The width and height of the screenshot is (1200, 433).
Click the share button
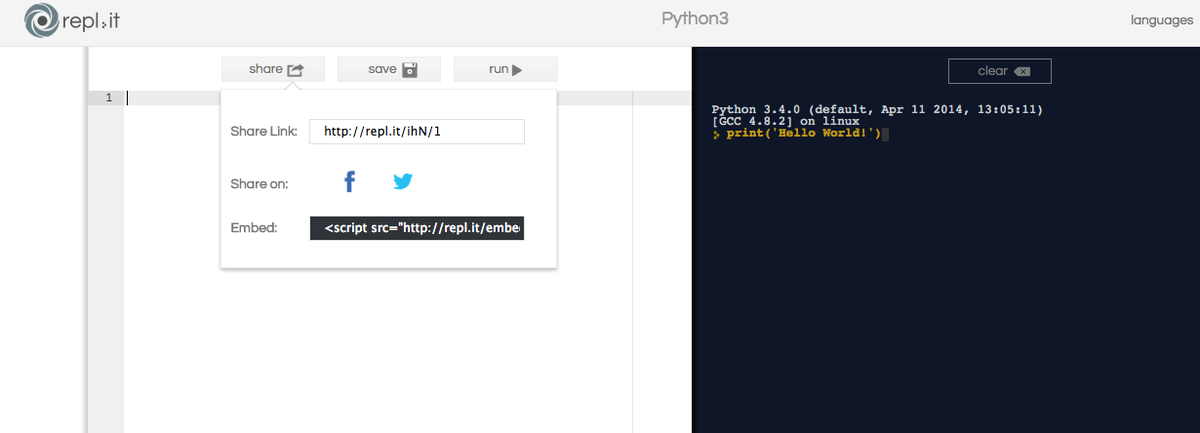coord(275,69)
